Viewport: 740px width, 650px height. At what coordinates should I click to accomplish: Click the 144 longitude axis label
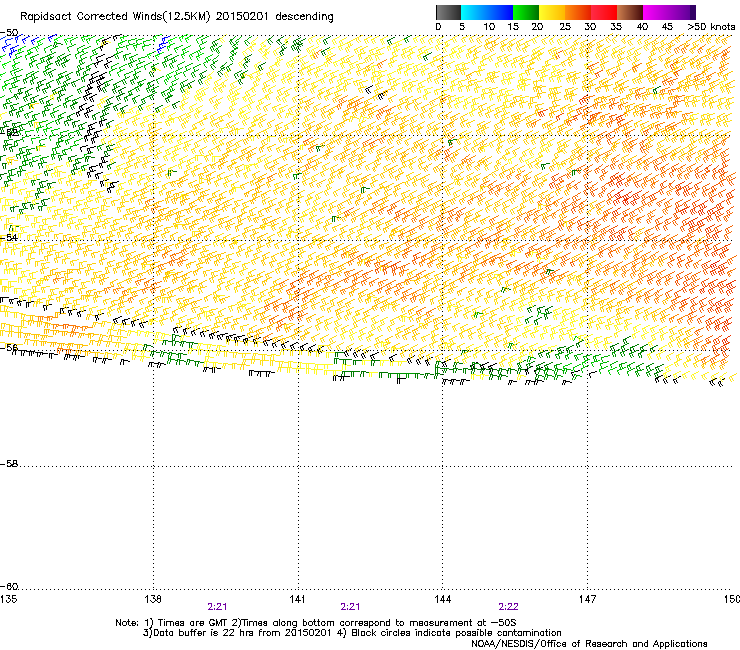tap(442, 599)
